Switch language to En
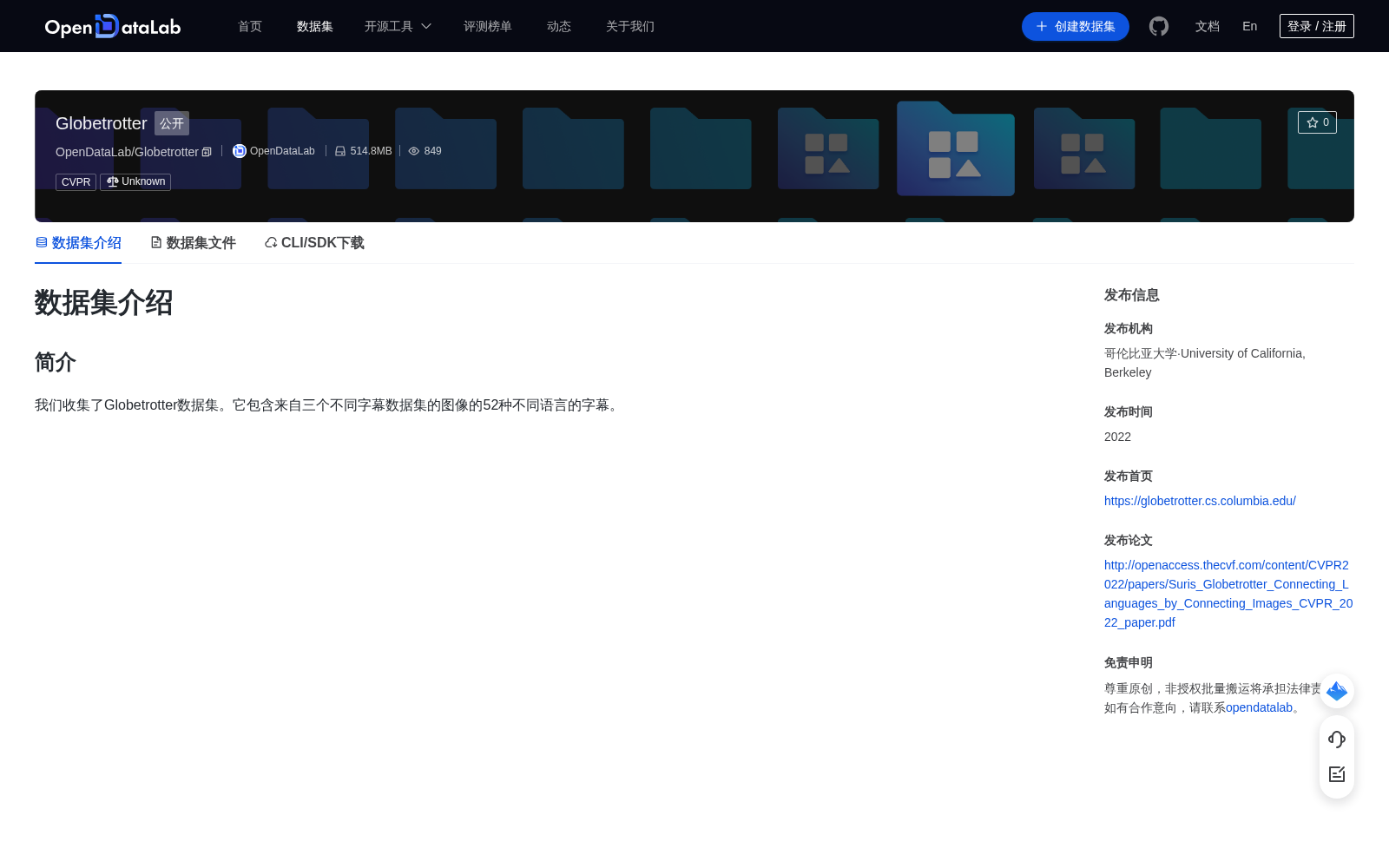The height and width of the screenshot is (868, 1389). 1250,26
